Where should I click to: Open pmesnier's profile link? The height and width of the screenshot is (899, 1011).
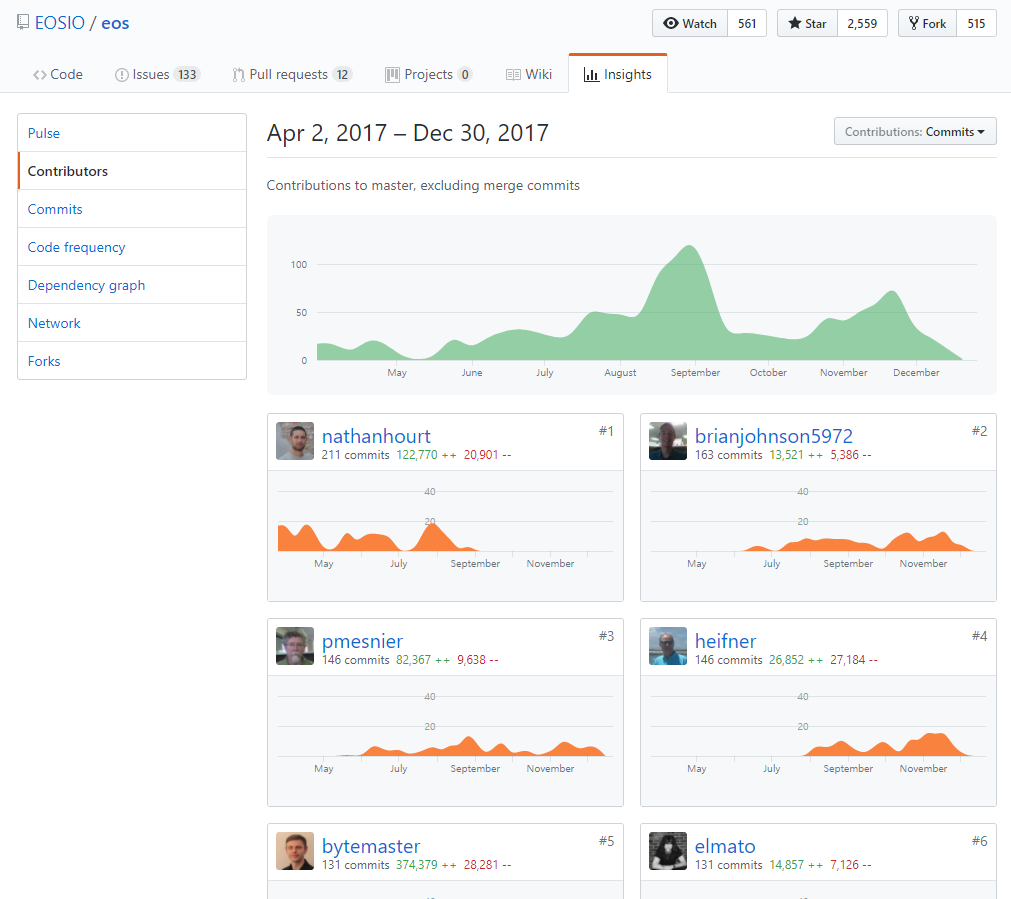[362, 641]
